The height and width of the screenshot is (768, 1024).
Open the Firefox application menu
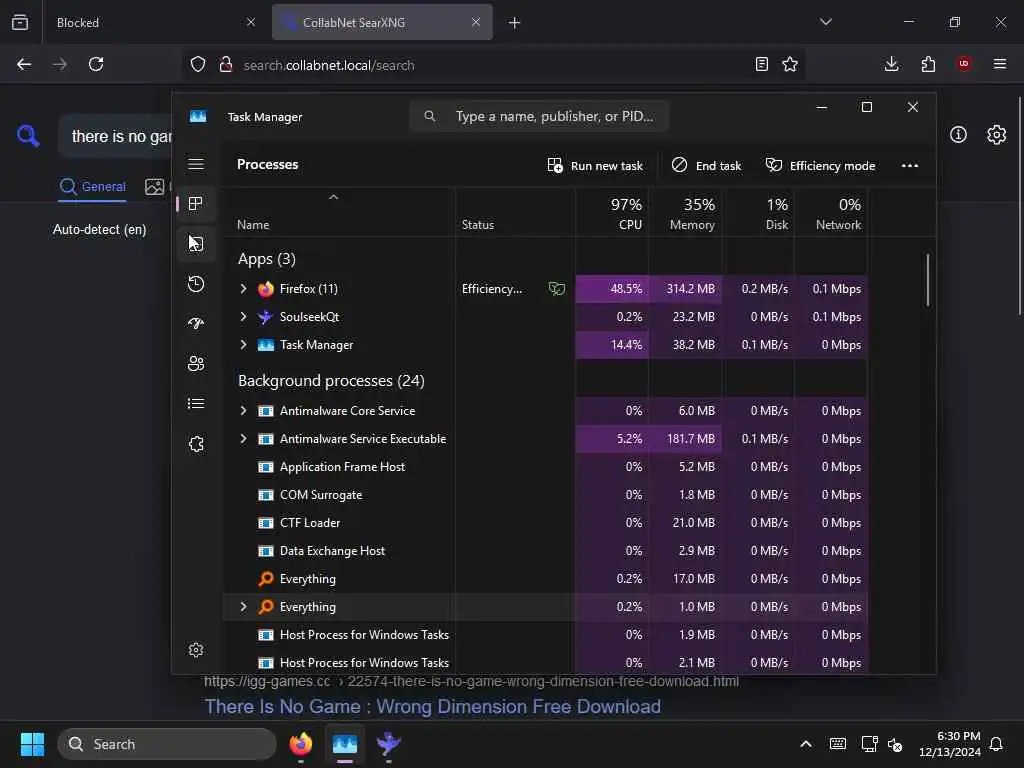(x=1000, y=64)
